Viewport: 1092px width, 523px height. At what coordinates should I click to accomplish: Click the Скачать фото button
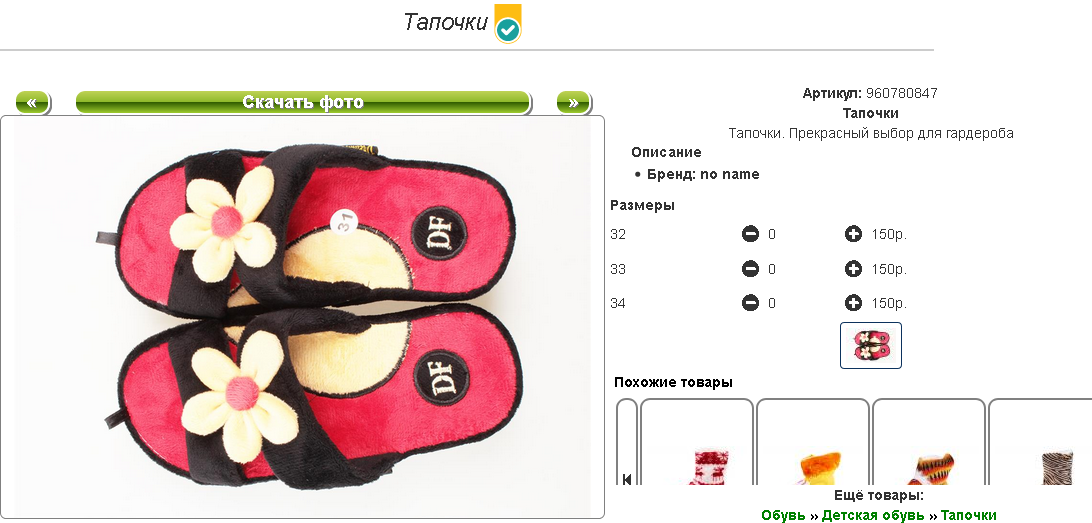pos(303,102)
